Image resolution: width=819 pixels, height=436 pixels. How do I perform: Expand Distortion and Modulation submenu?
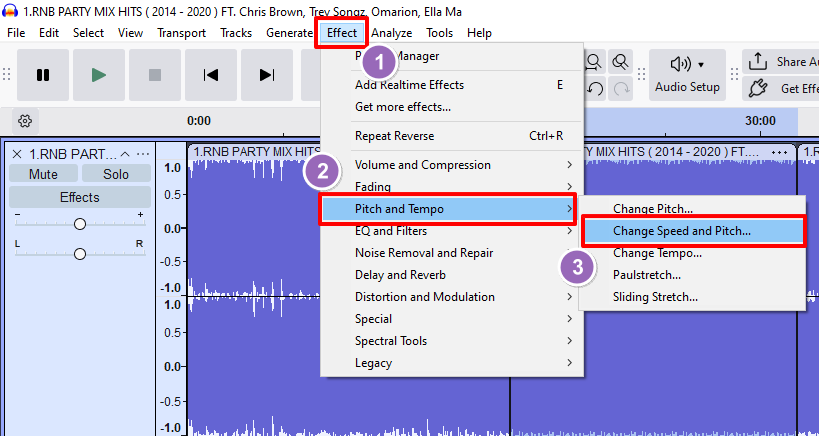[x=451, y=297]
